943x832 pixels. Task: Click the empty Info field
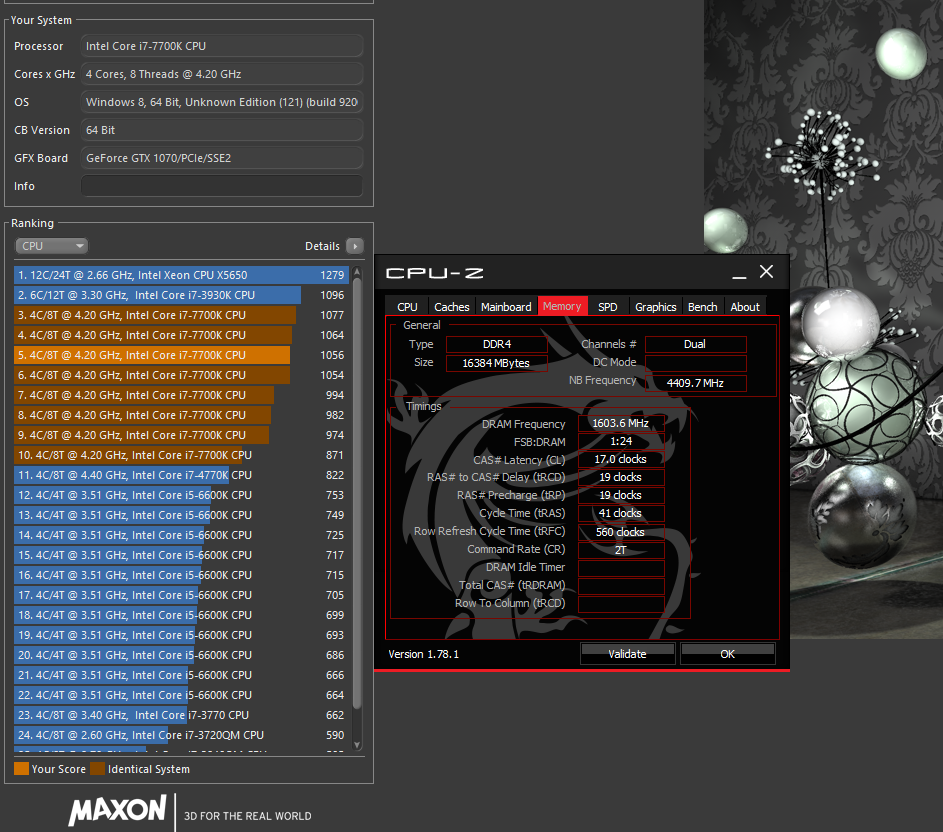222,186
